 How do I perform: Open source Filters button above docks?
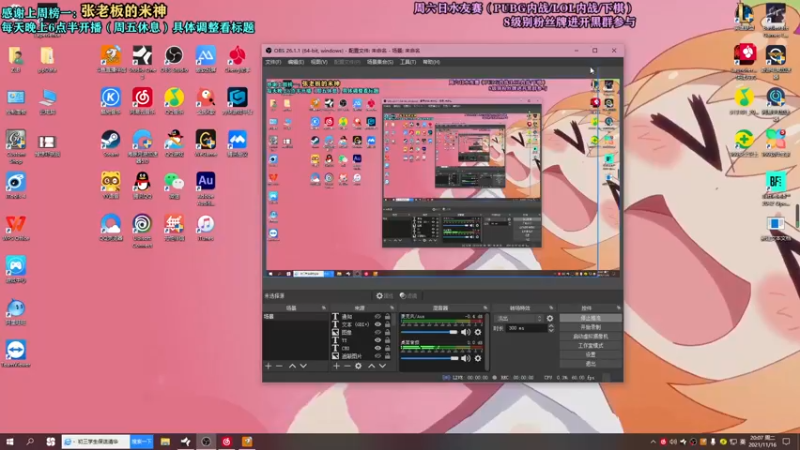[x=409, y=296]
